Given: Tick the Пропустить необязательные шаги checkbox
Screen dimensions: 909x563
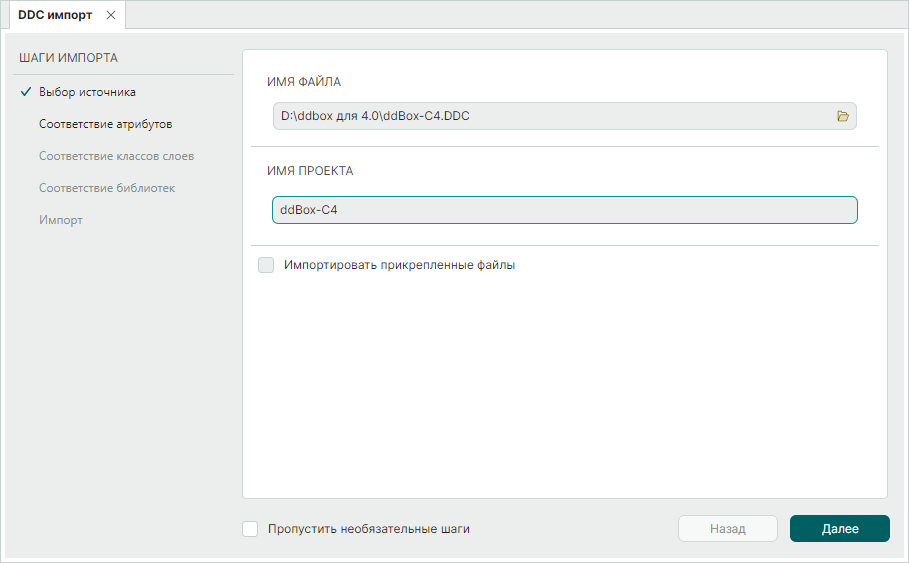Looking at the screenshot, I should tap(251, 529).
